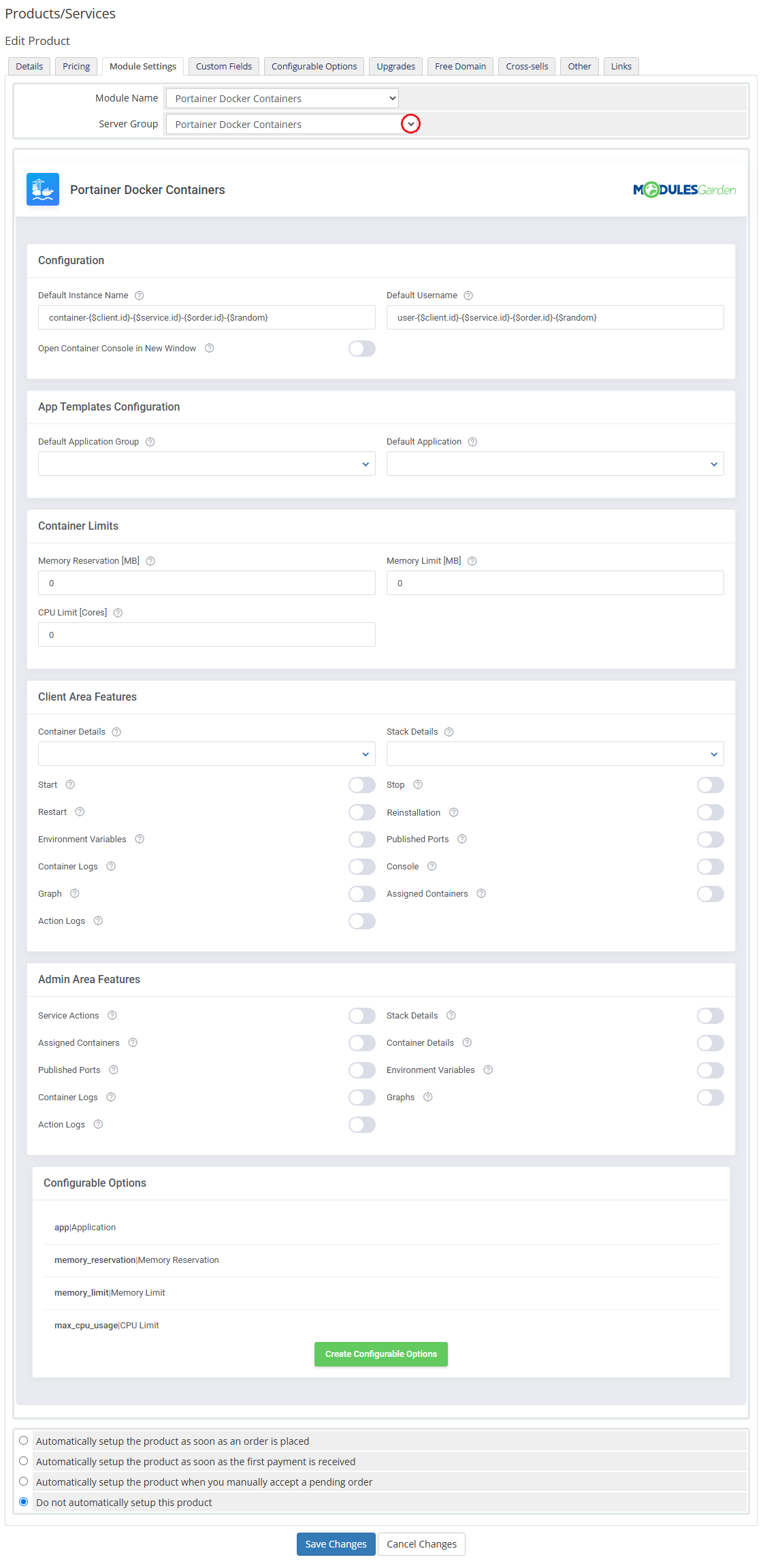Screen dimensions: 763x1568
Task: Click the help icon beside Default Username
Action: (468, 295)
